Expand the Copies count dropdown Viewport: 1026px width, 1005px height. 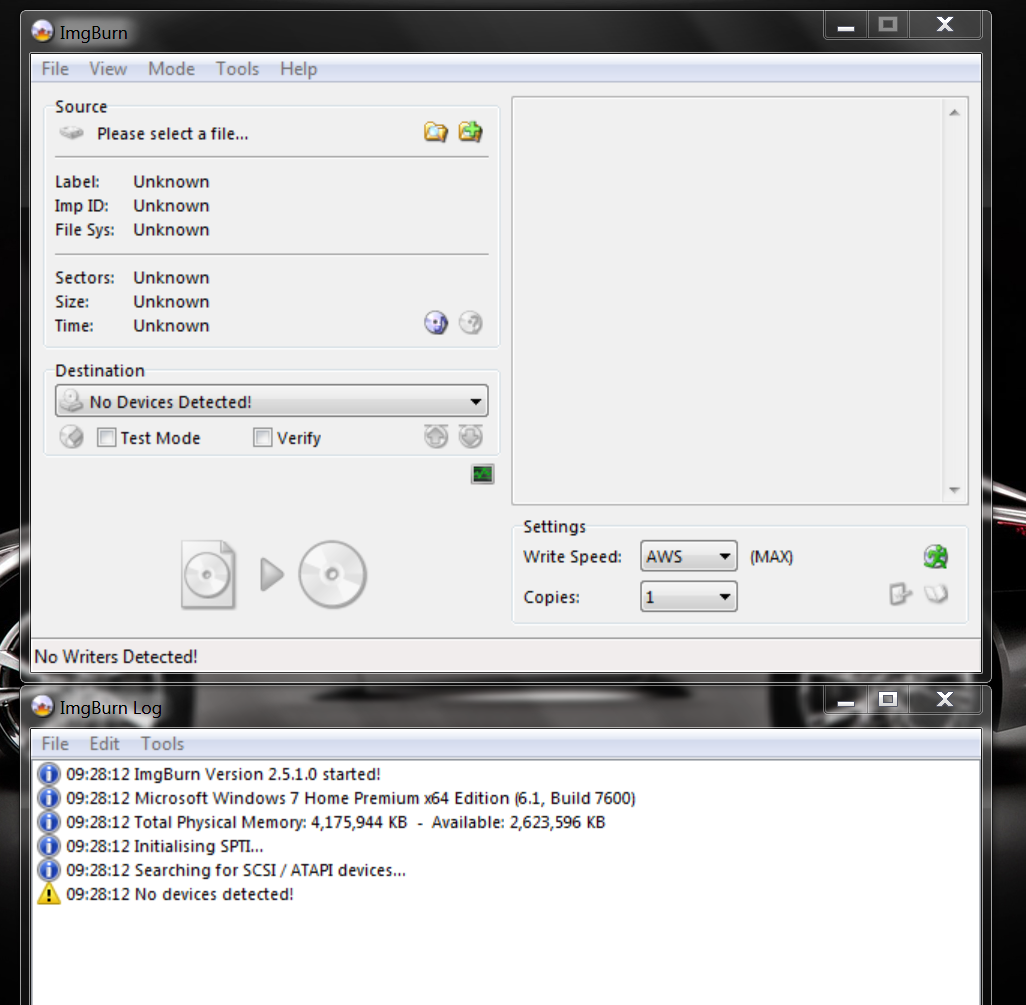(725, 596)
